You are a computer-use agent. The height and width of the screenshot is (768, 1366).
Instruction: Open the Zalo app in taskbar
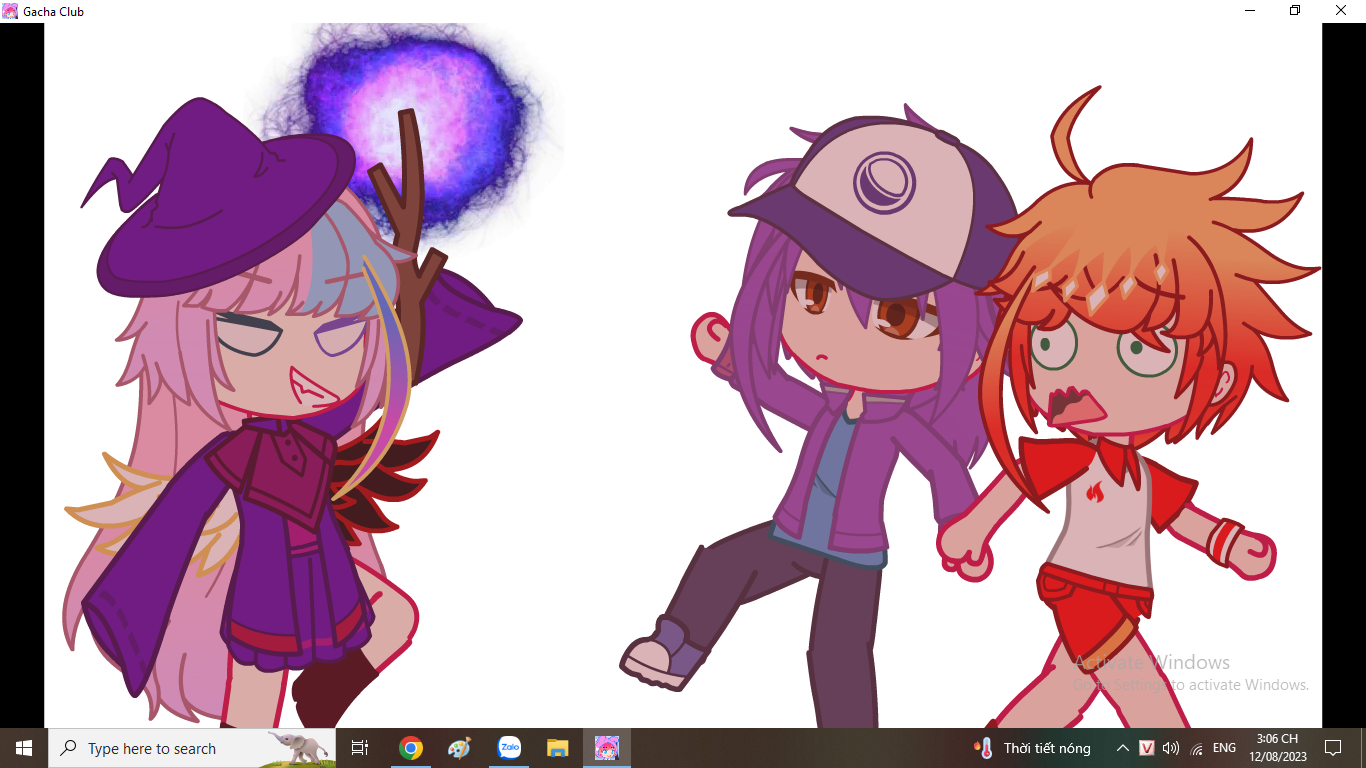click(509, 748)
